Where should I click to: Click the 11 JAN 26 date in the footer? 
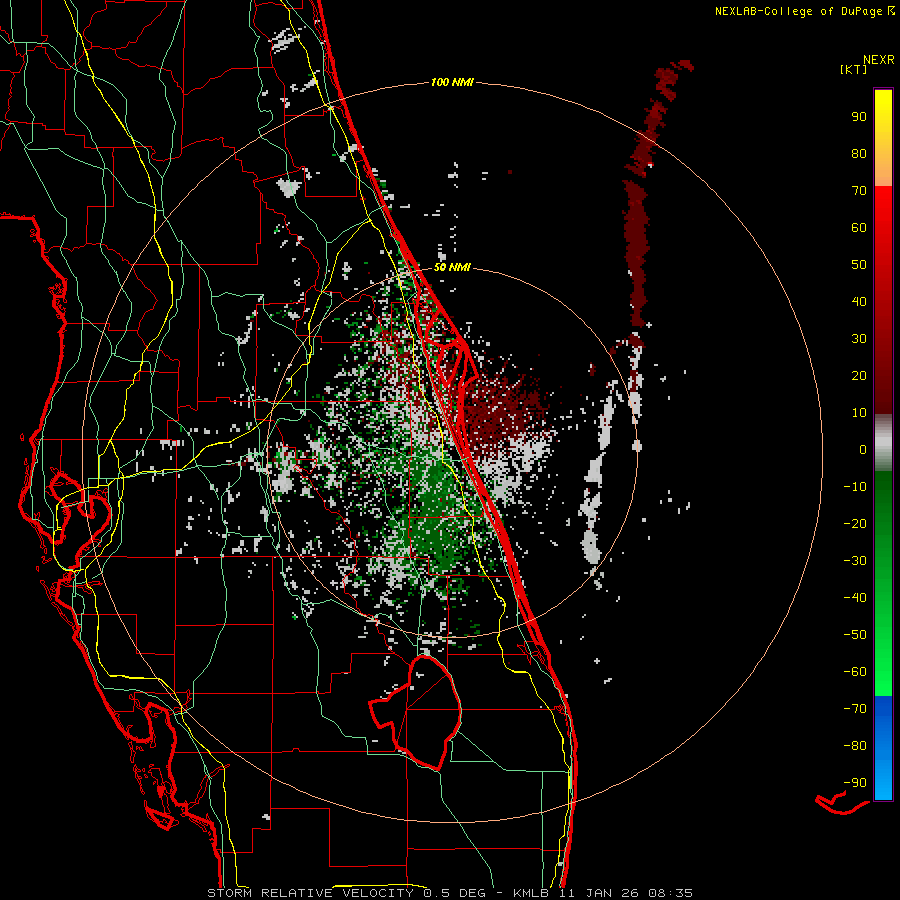[x=599, y=893]
